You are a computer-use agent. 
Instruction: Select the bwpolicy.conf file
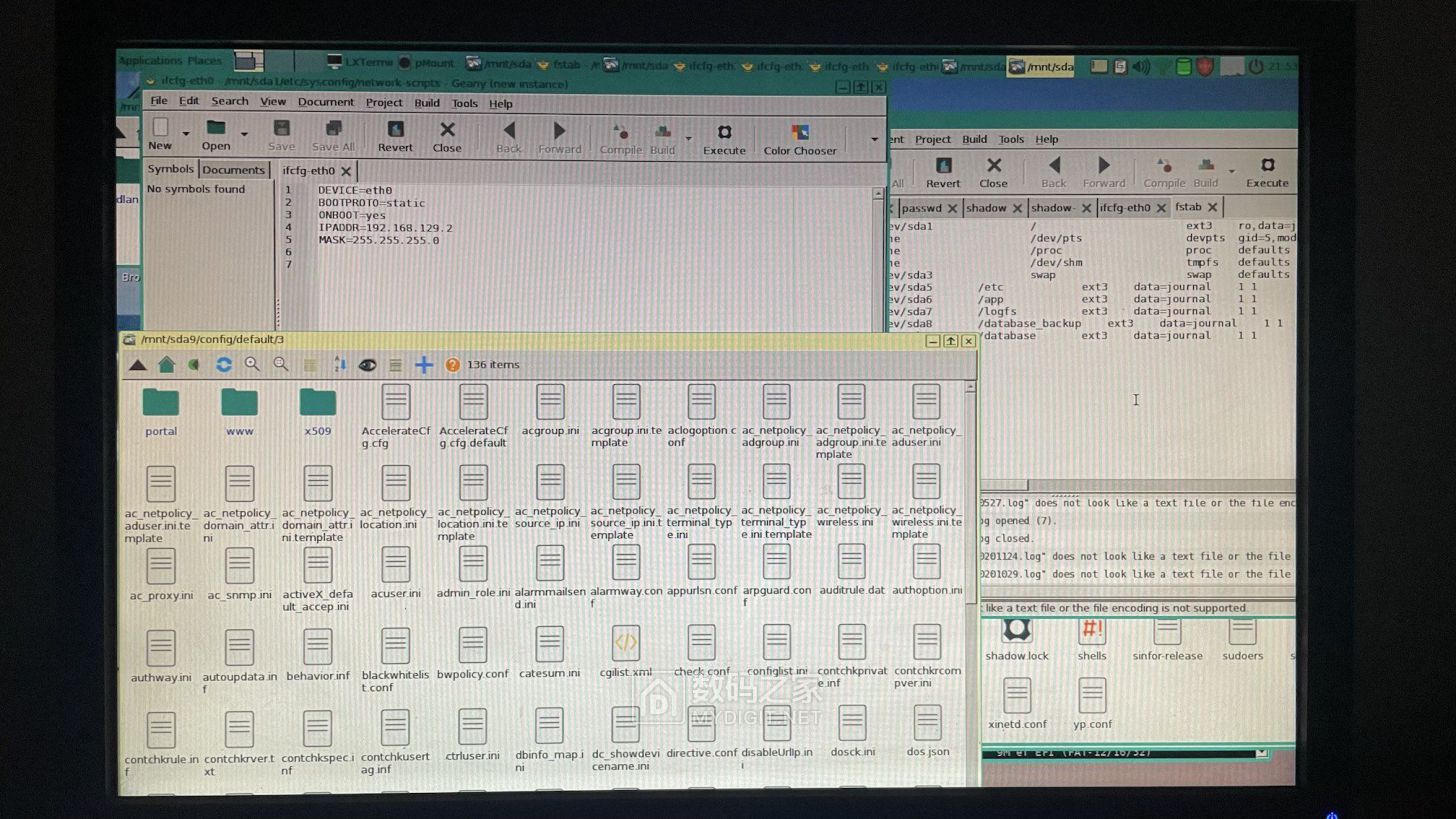[473, 653]
